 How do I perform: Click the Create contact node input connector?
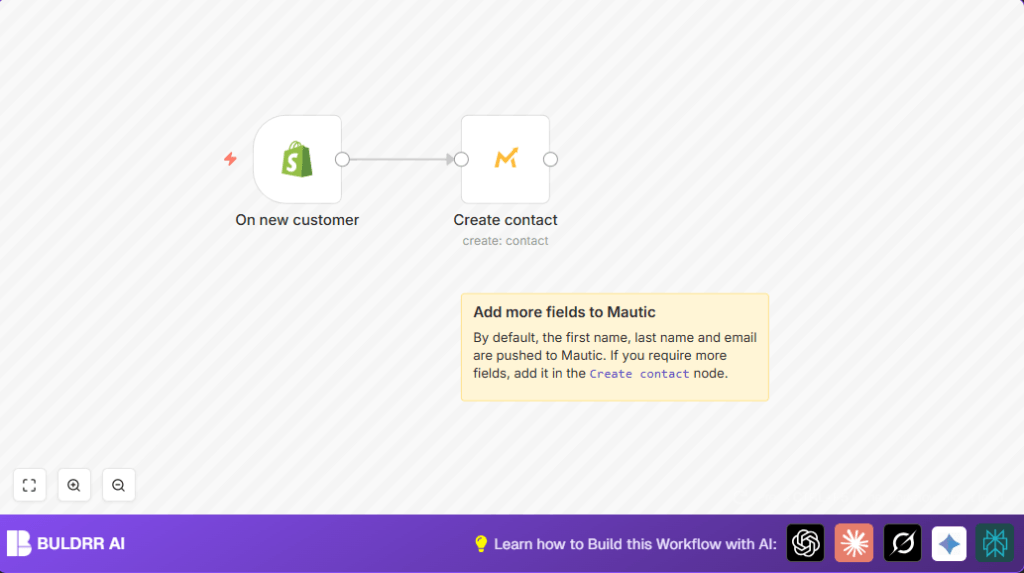461,159
